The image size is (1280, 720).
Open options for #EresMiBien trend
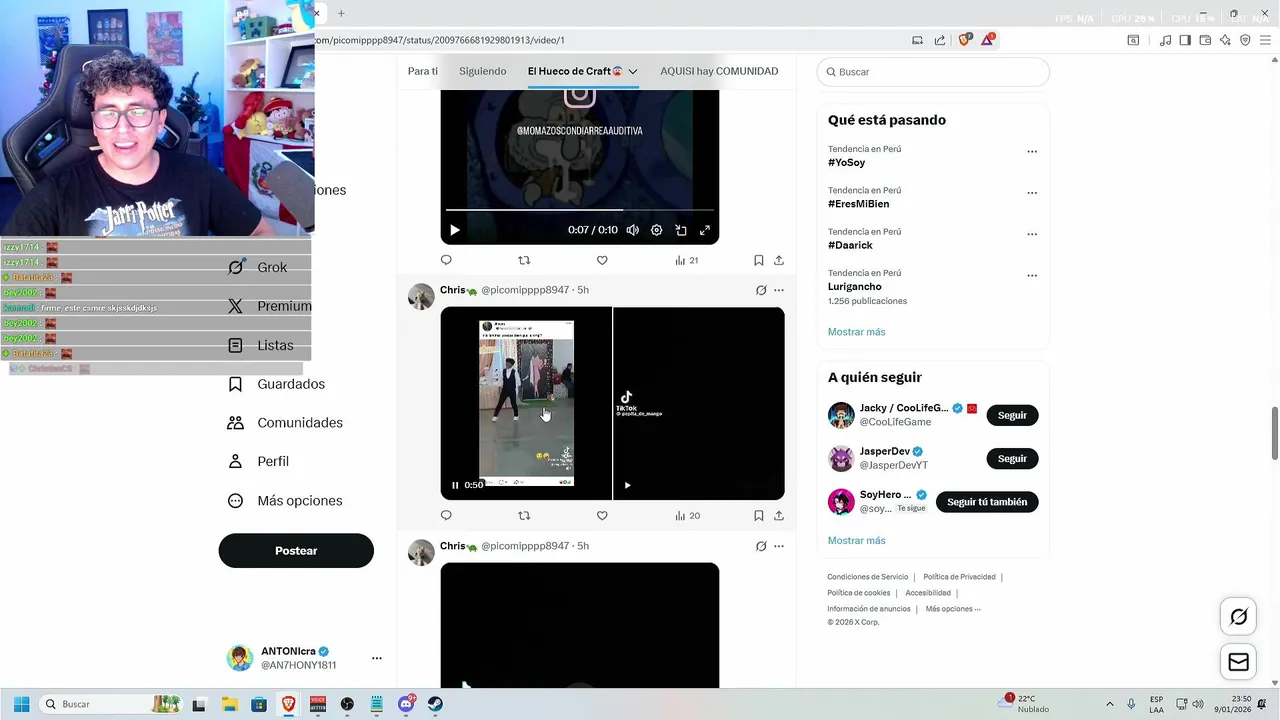click(1032, 193)
